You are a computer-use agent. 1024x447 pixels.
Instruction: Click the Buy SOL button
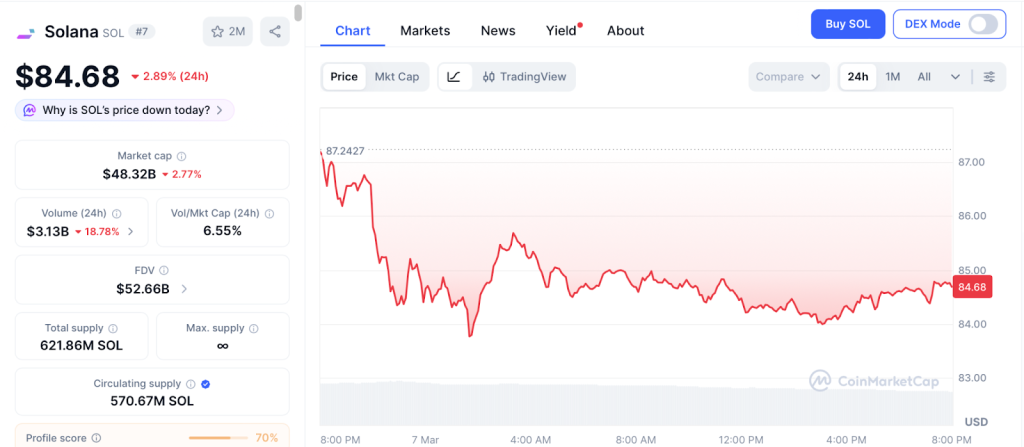coord(847,24)
